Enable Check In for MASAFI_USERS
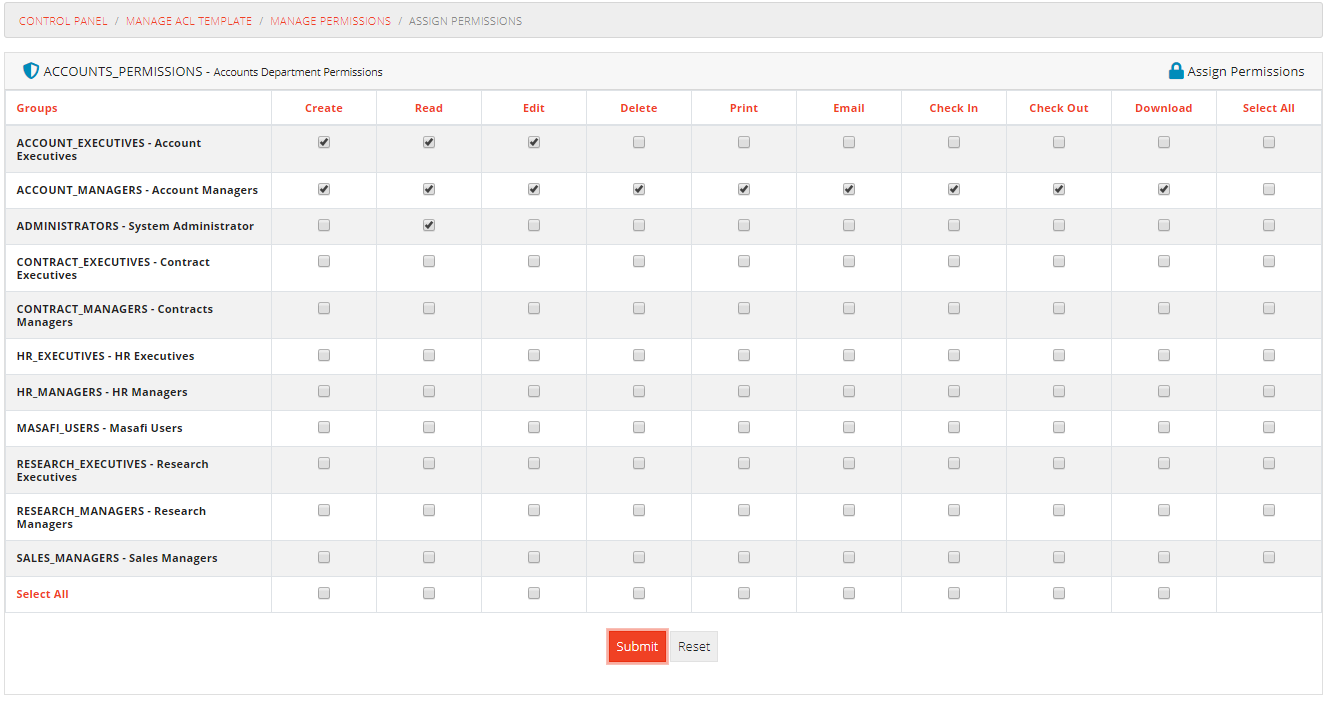 click(954, 427)
